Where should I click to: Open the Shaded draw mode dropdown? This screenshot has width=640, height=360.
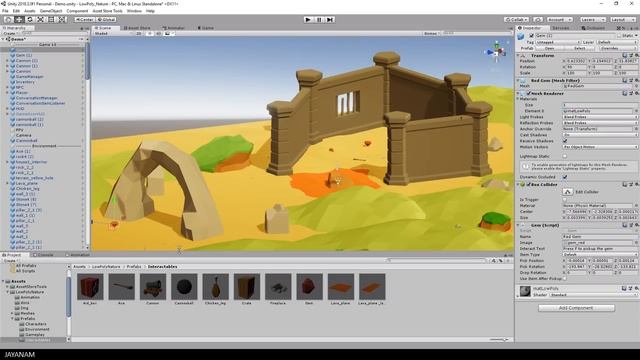tap(112, 33)
